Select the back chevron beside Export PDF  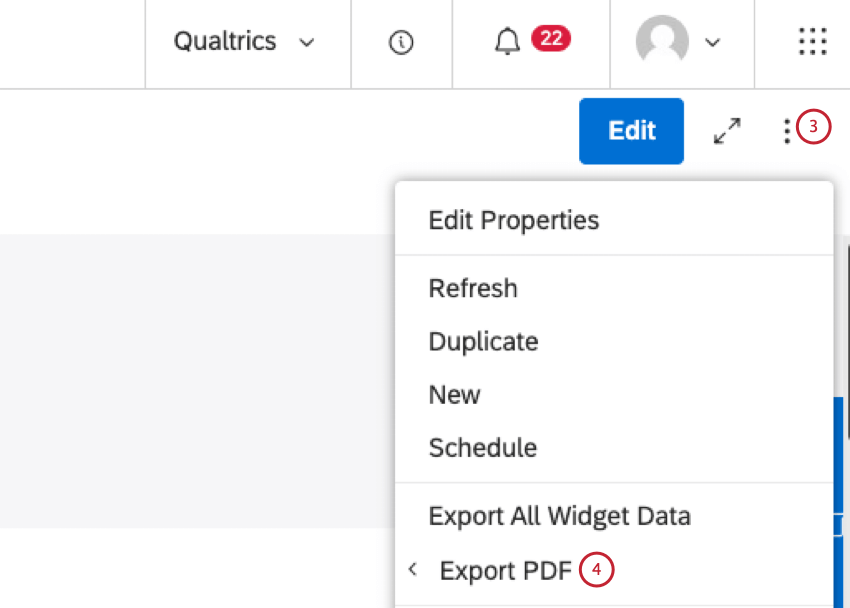[x=413, y=568]
